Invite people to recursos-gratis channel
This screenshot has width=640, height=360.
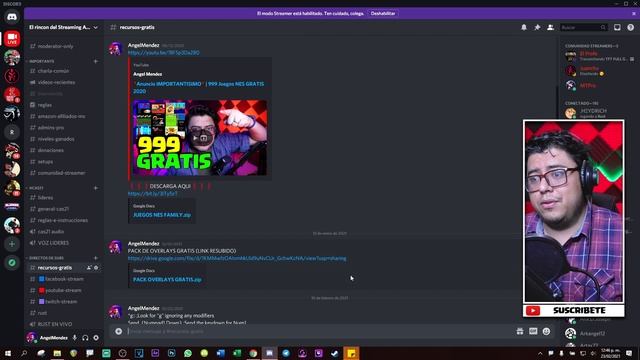click(89, 268)
